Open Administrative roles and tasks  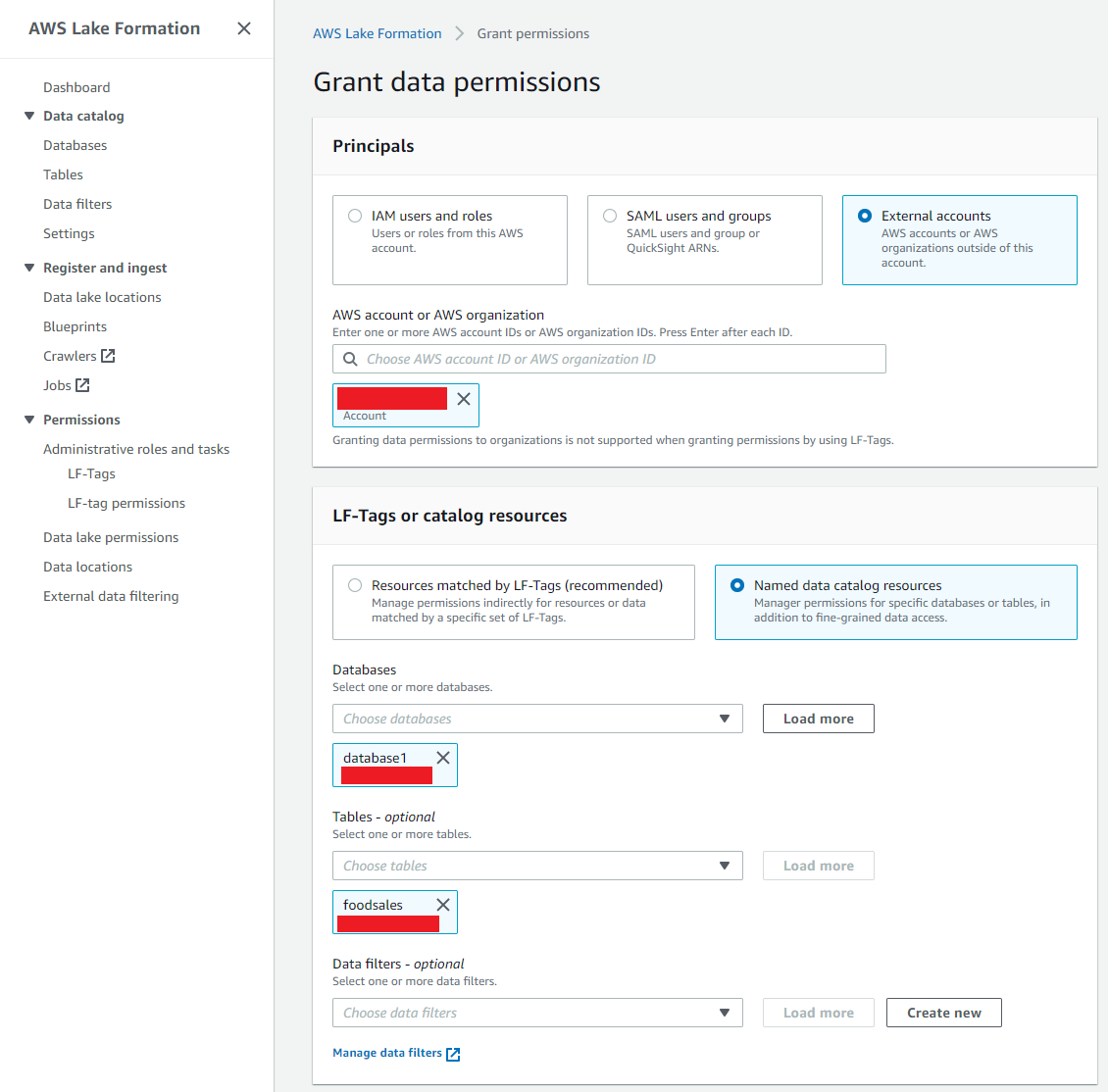[136, 449]
